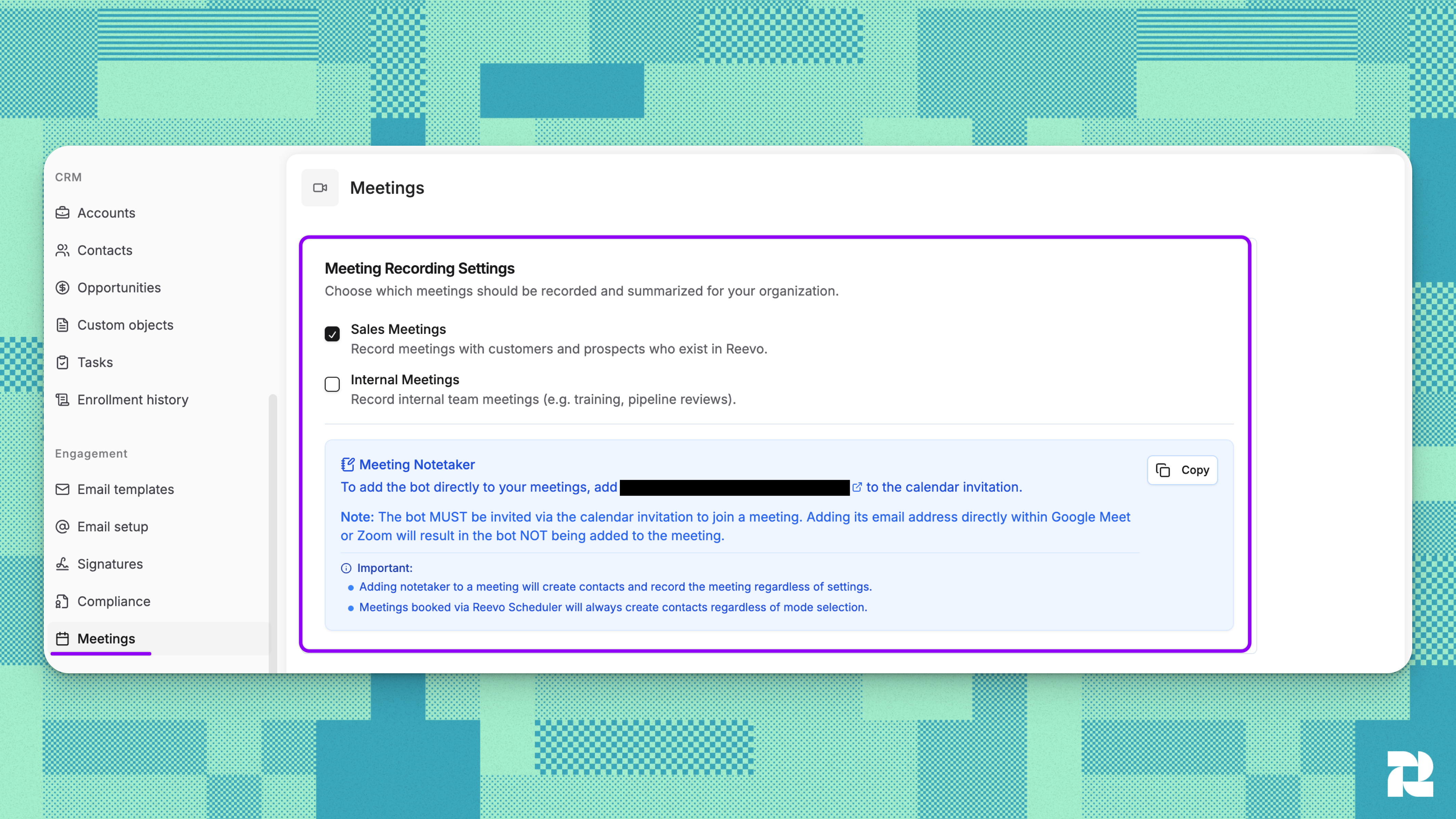This screenshot has width=1456, height=819.
Task: Click the Email templates envelope icon
Action: (62, 490)
